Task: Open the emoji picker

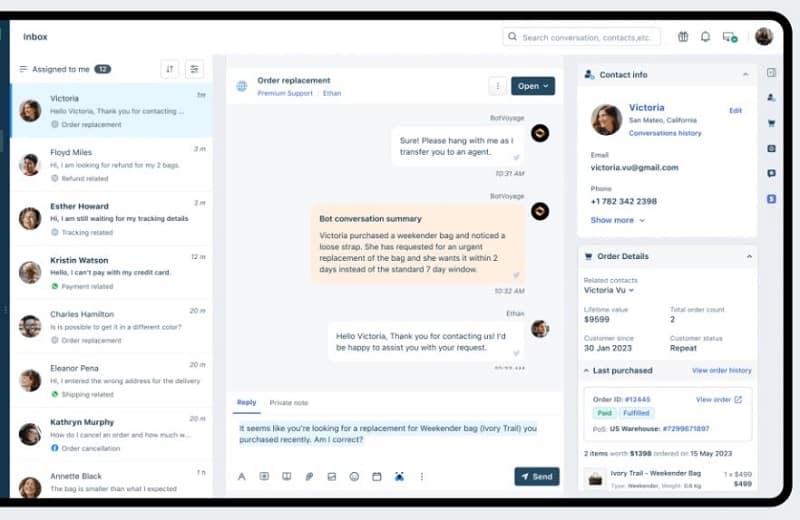Action: 354,476
